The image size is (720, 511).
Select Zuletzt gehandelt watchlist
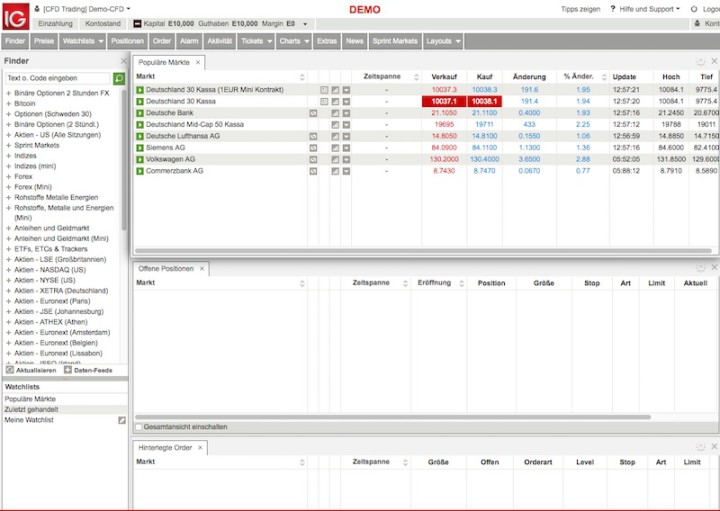tap(65, 410)
